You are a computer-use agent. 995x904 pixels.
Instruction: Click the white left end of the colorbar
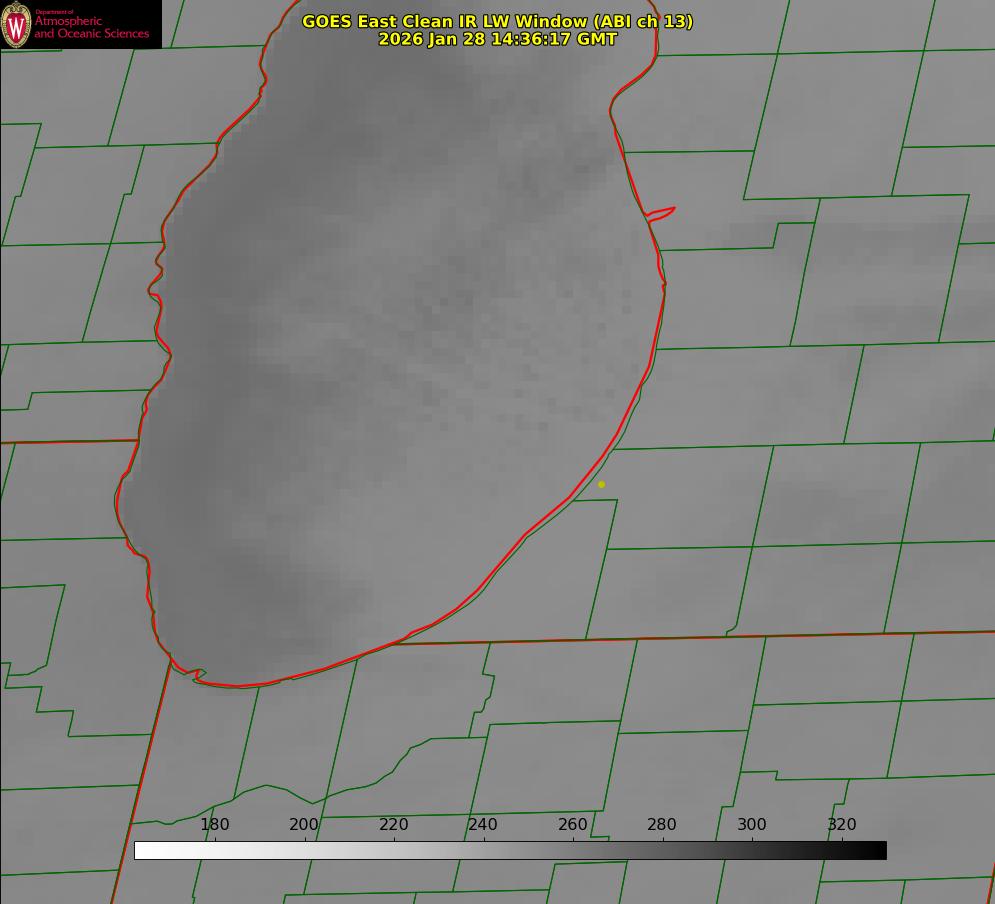click(x=142, y=851)
